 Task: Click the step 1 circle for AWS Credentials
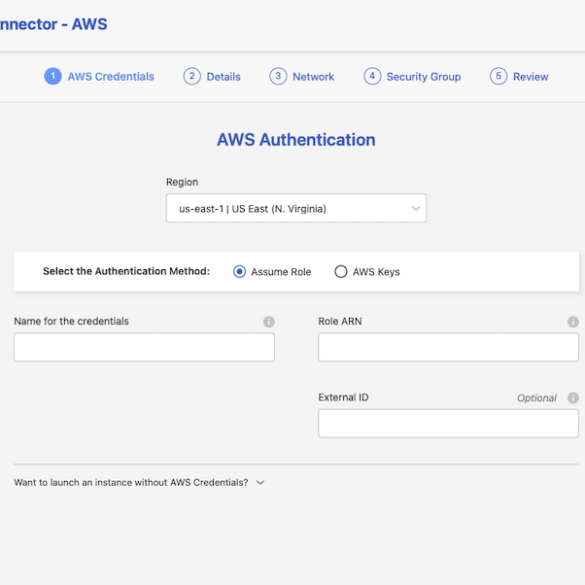(53, 76)
